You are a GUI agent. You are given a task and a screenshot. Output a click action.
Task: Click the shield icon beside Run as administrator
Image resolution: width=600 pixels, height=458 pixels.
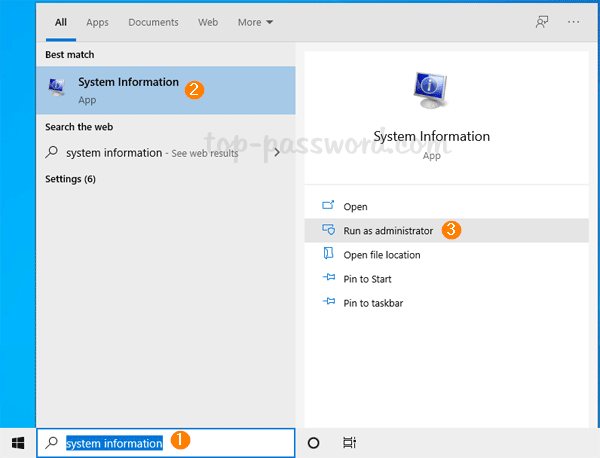pyautogui.click(x=328, y=230)
